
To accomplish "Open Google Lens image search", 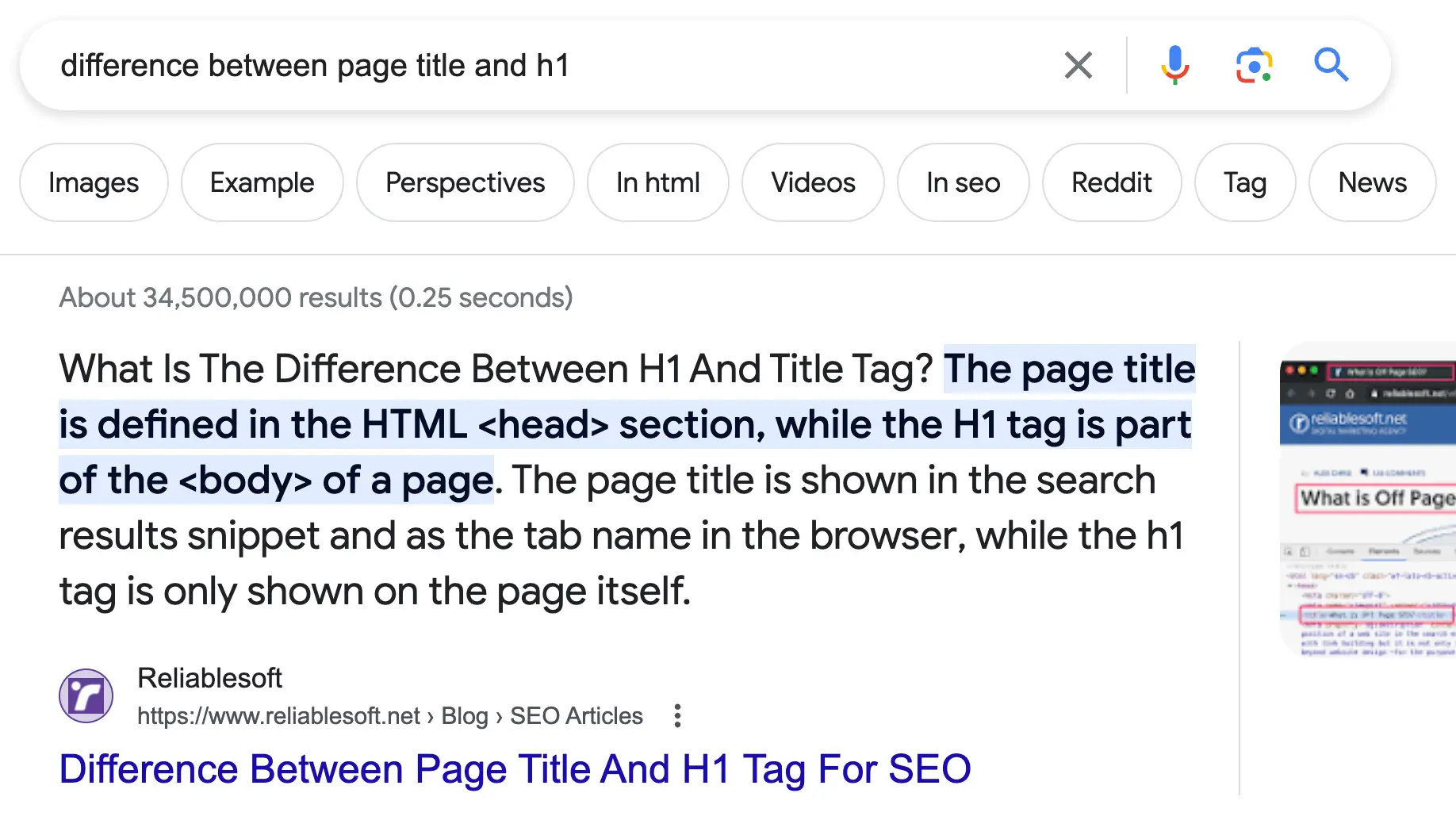I will tap(1254, 65).
